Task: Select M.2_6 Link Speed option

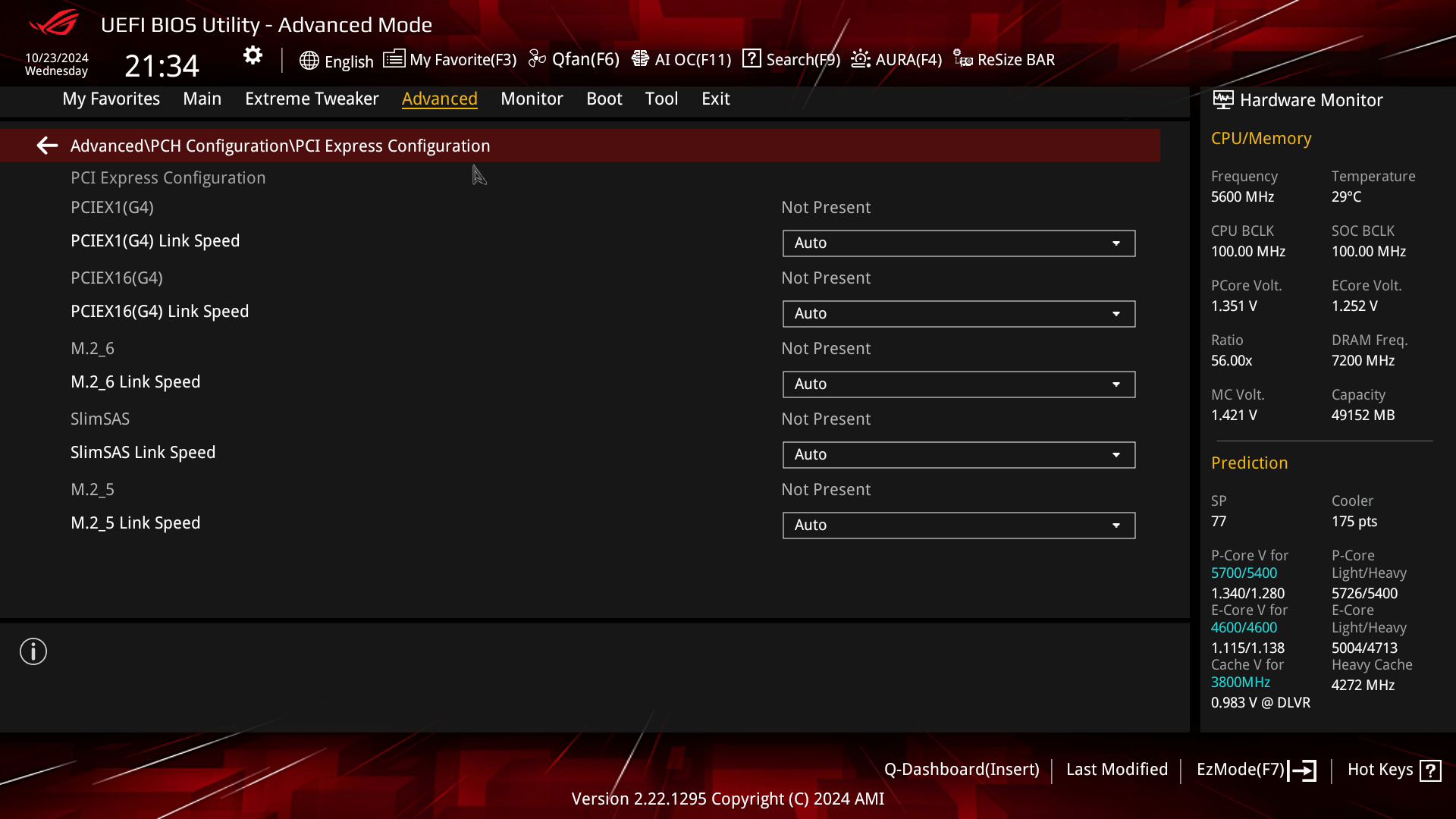Action: click(x=135, y=381)
